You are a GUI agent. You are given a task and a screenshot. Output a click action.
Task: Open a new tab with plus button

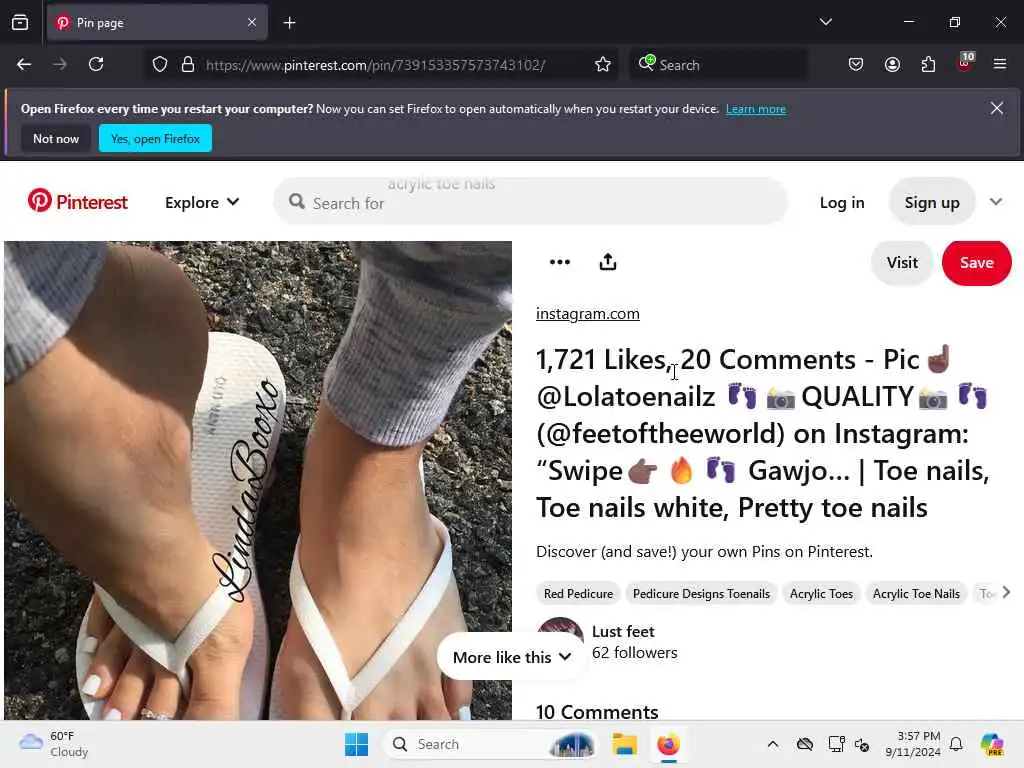289,23
